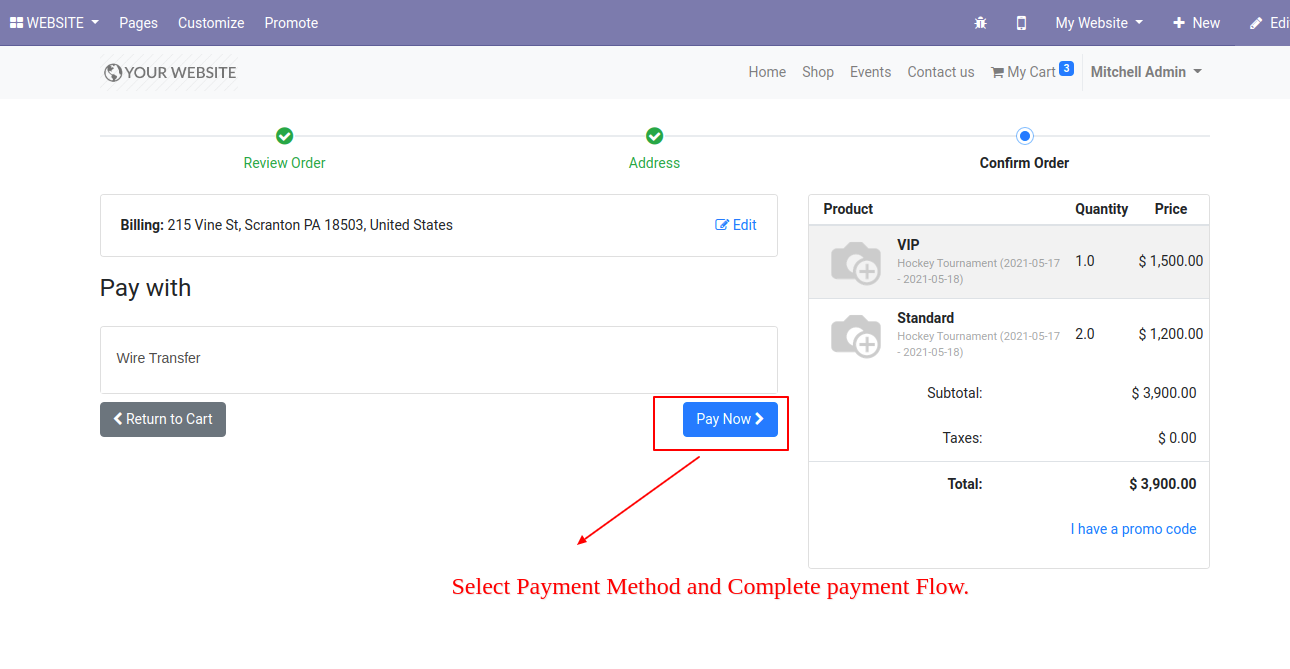Screen dimensions: 1290x669
Task: Open the WEBSITE apps grid menu
Action: (54, 23)
